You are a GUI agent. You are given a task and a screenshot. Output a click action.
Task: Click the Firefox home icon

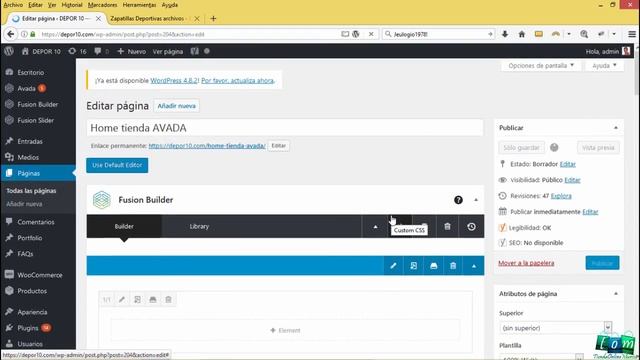(522, 34)
